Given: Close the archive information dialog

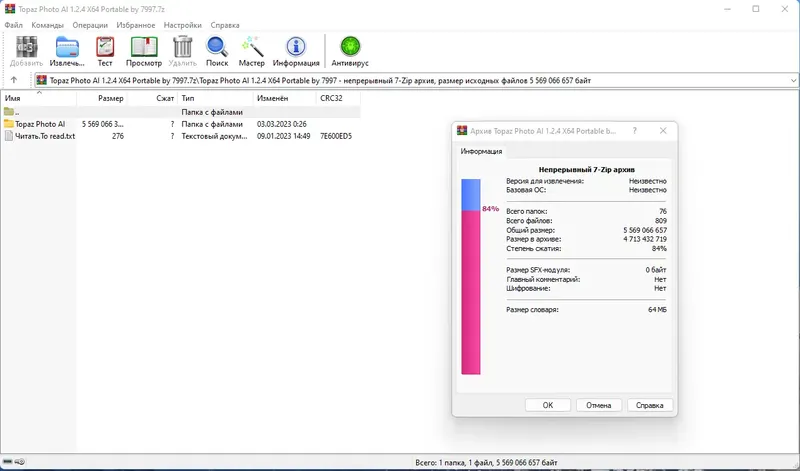Looking at the screenshot, I should click(x=663, y=131).
